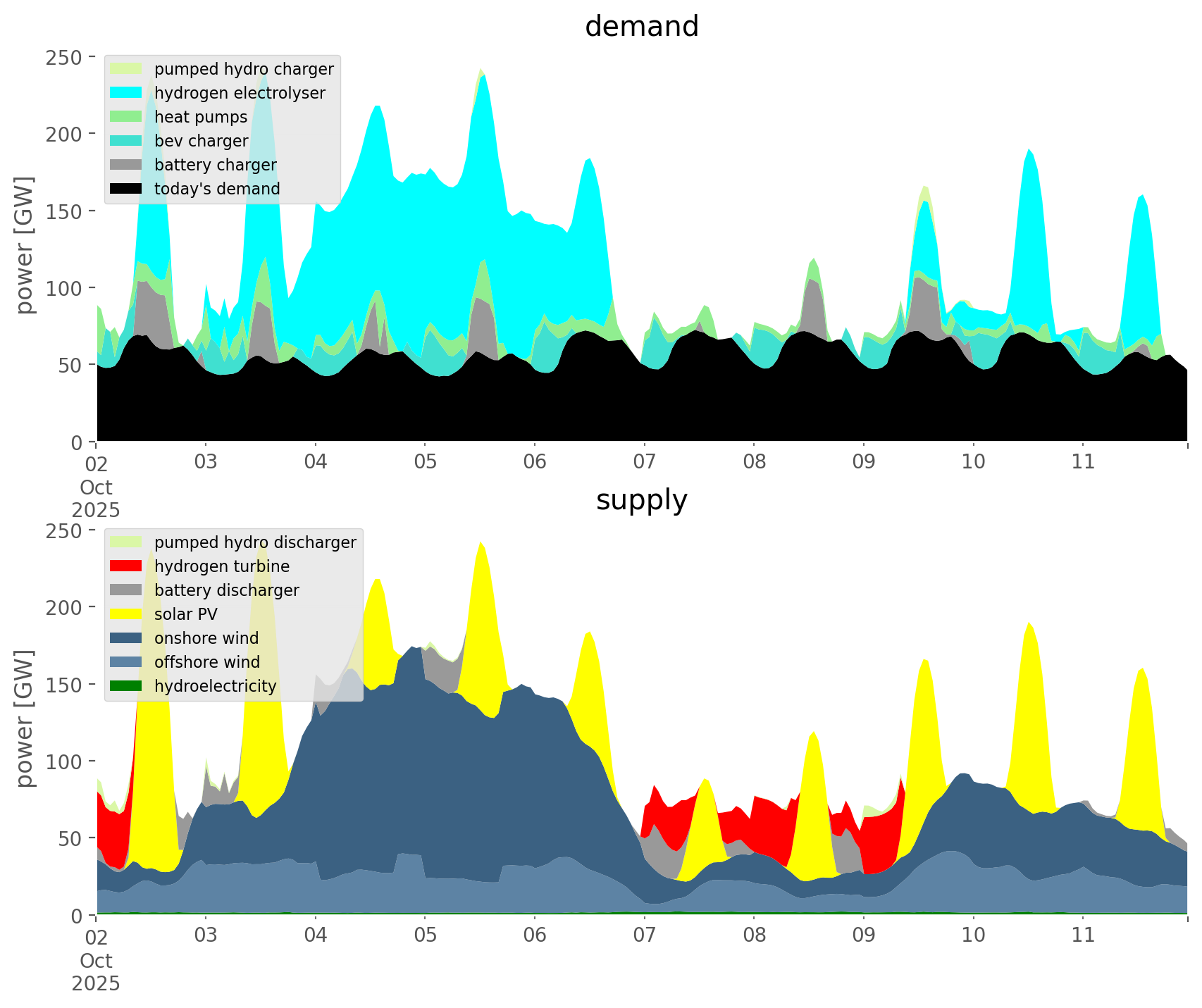Click the "demand" chart title

(x=641, y=27)
